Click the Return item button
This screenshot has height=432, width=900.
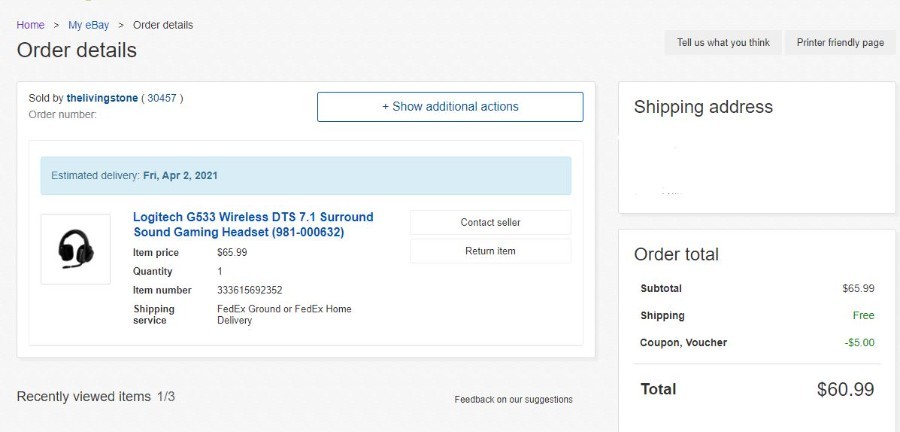(x=490, y=251)
